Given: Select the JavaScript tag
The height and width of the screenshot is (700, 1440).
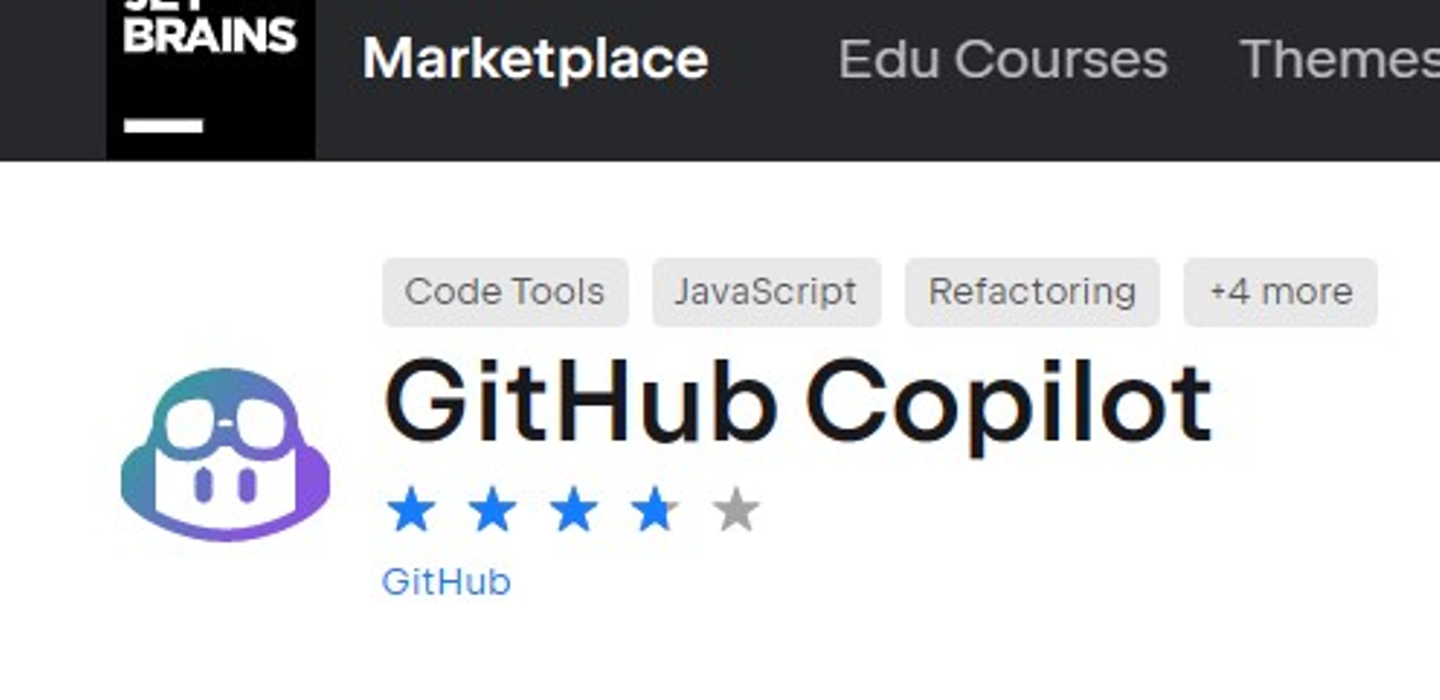Looking at the screenshot, I should 766,292.
